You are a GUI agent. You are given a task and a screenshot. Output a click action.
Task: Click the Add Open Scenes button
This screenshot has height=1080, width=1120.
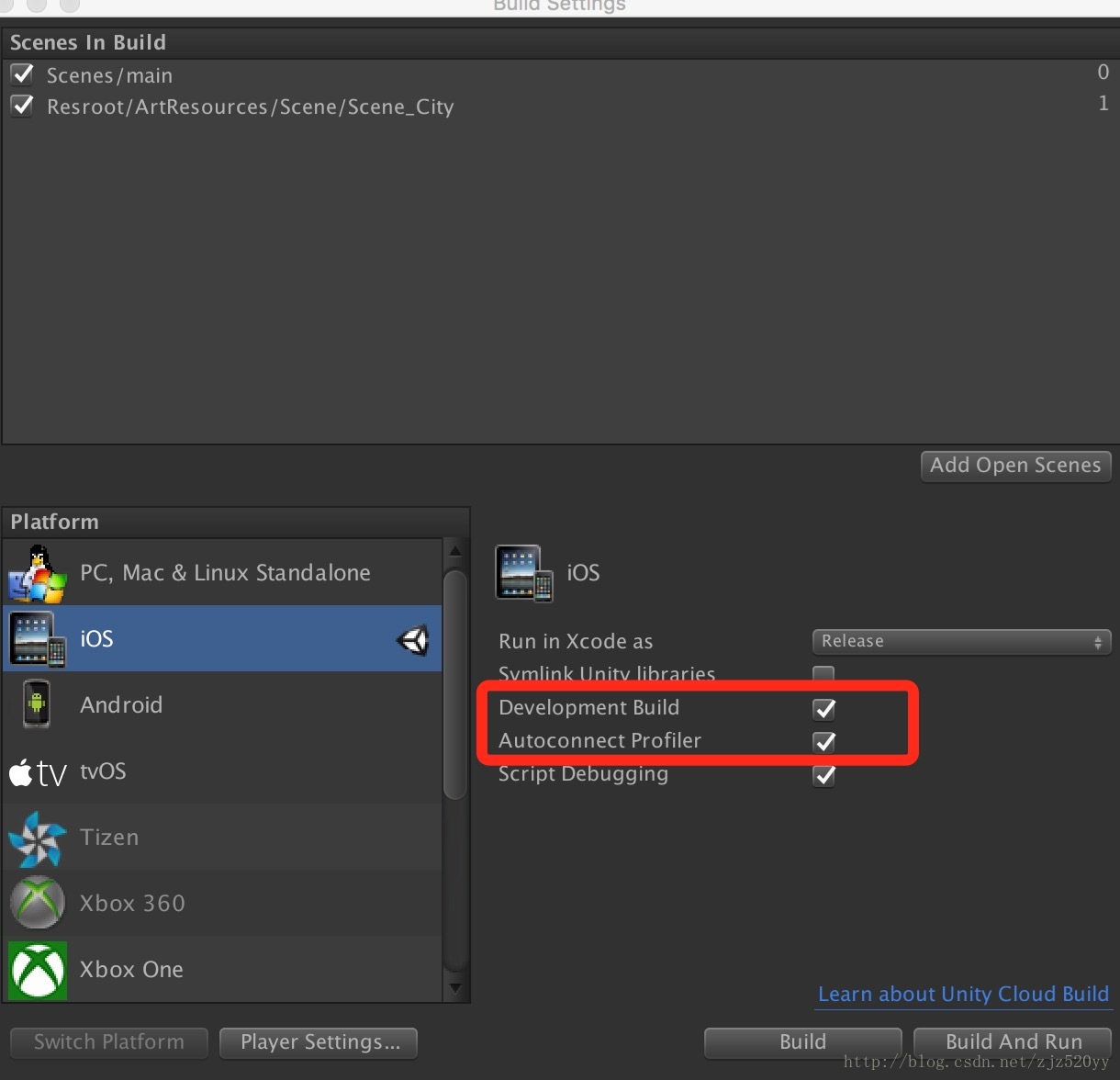[1015, 466]
